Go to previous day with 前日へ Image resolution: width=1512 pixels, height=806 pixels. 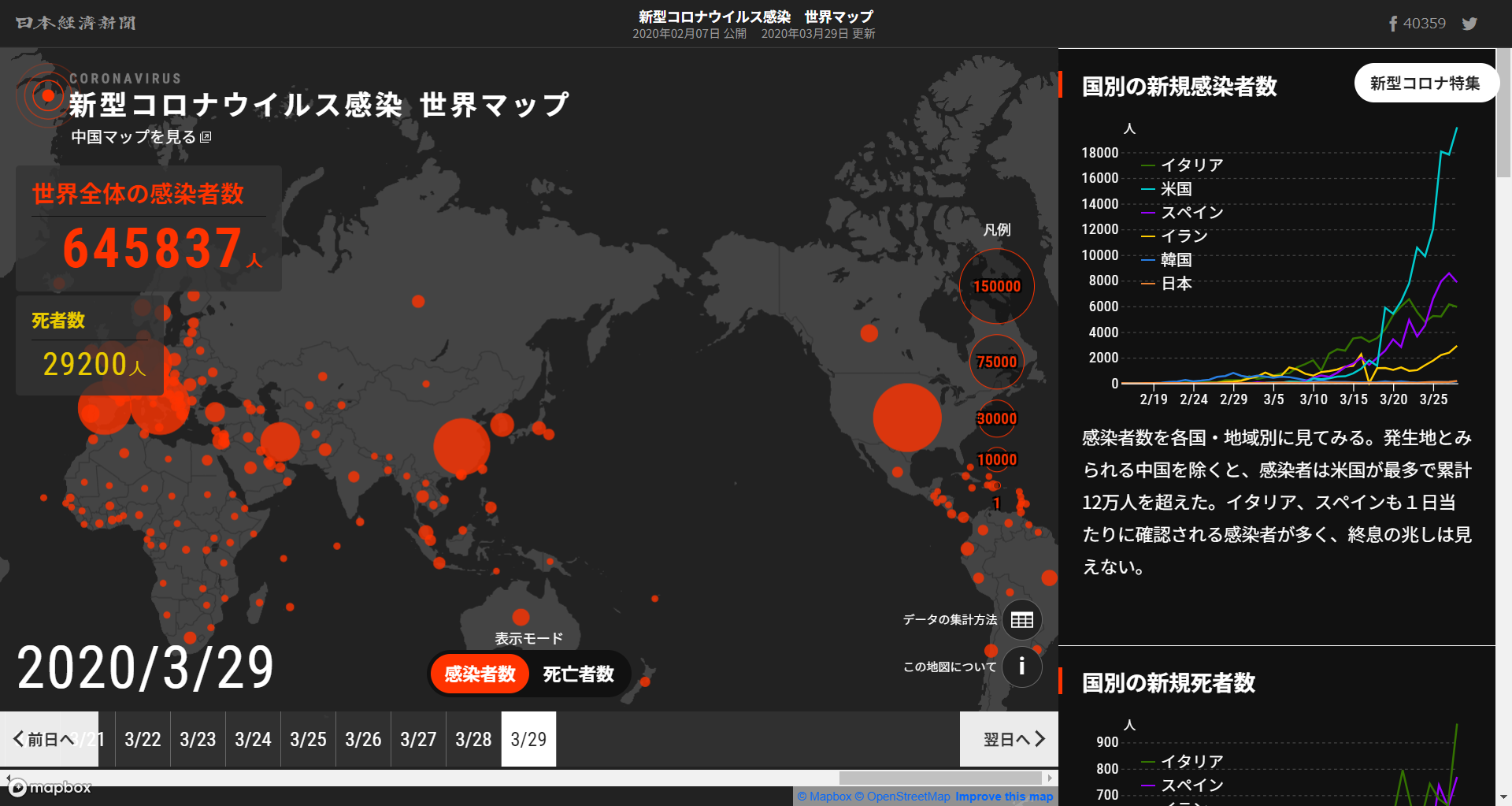(x=44, y=739)
